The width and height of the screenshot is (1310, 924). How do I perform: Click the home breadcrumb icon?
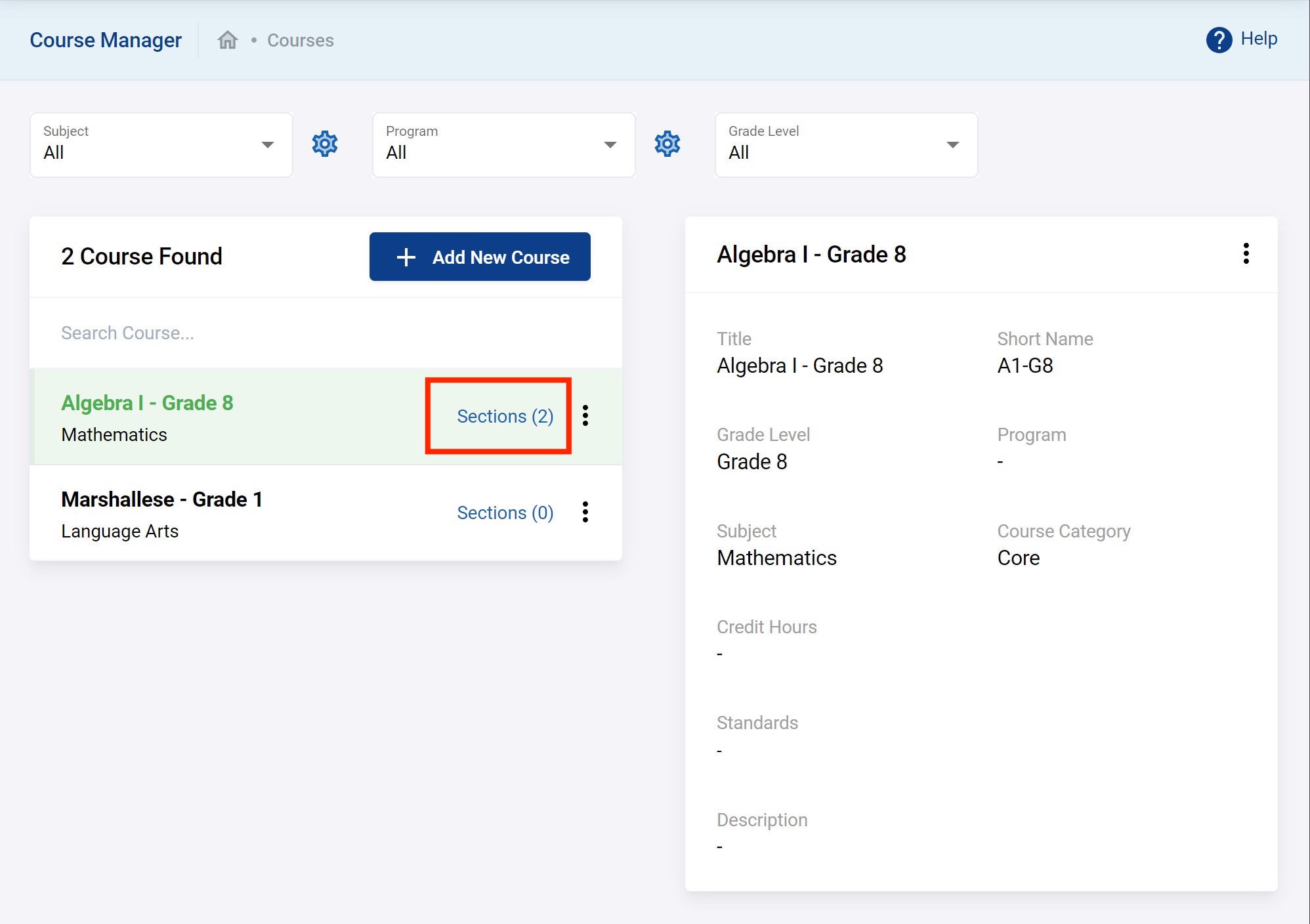click(227, 40)
